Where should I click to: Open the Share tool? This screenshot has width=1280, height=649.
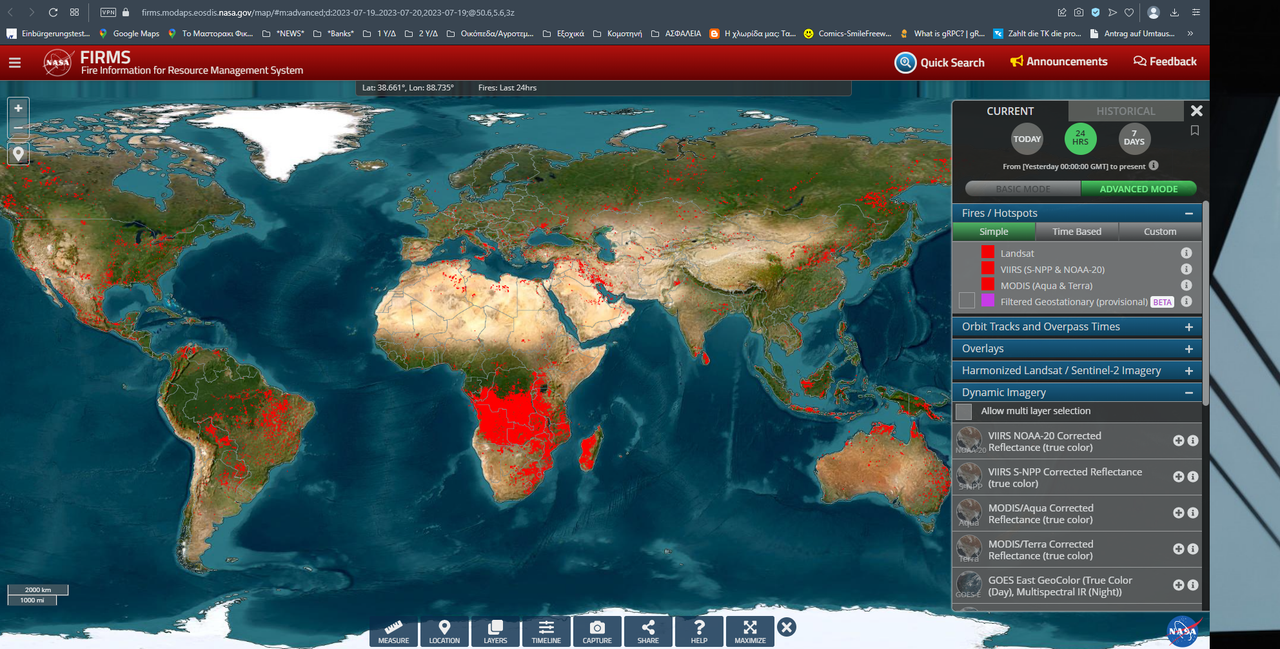(x=648, y=631)
